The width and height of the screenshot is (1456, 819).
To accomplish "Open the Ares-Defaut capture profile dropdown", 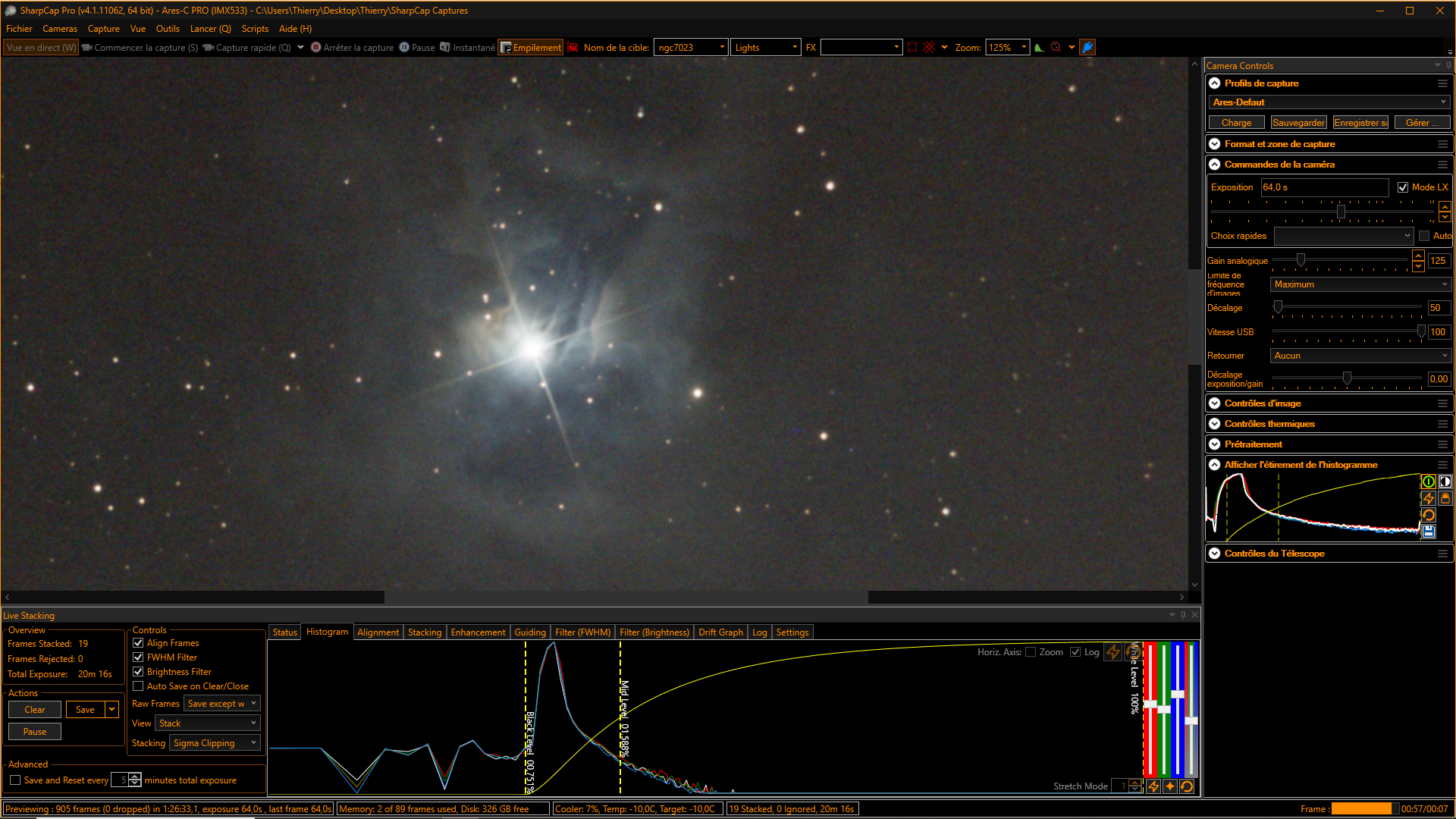I will pos(1329,102).
